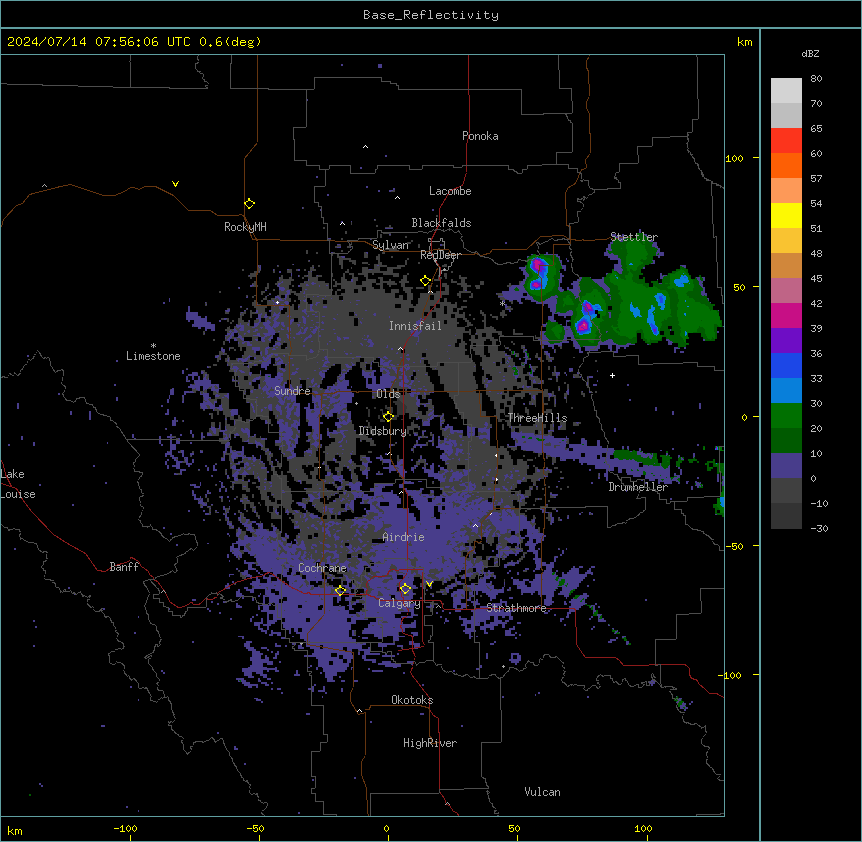This screenshot has height=842, width=862.
Task: Click the Calgary city label
Action: click(x=399, y=603)
